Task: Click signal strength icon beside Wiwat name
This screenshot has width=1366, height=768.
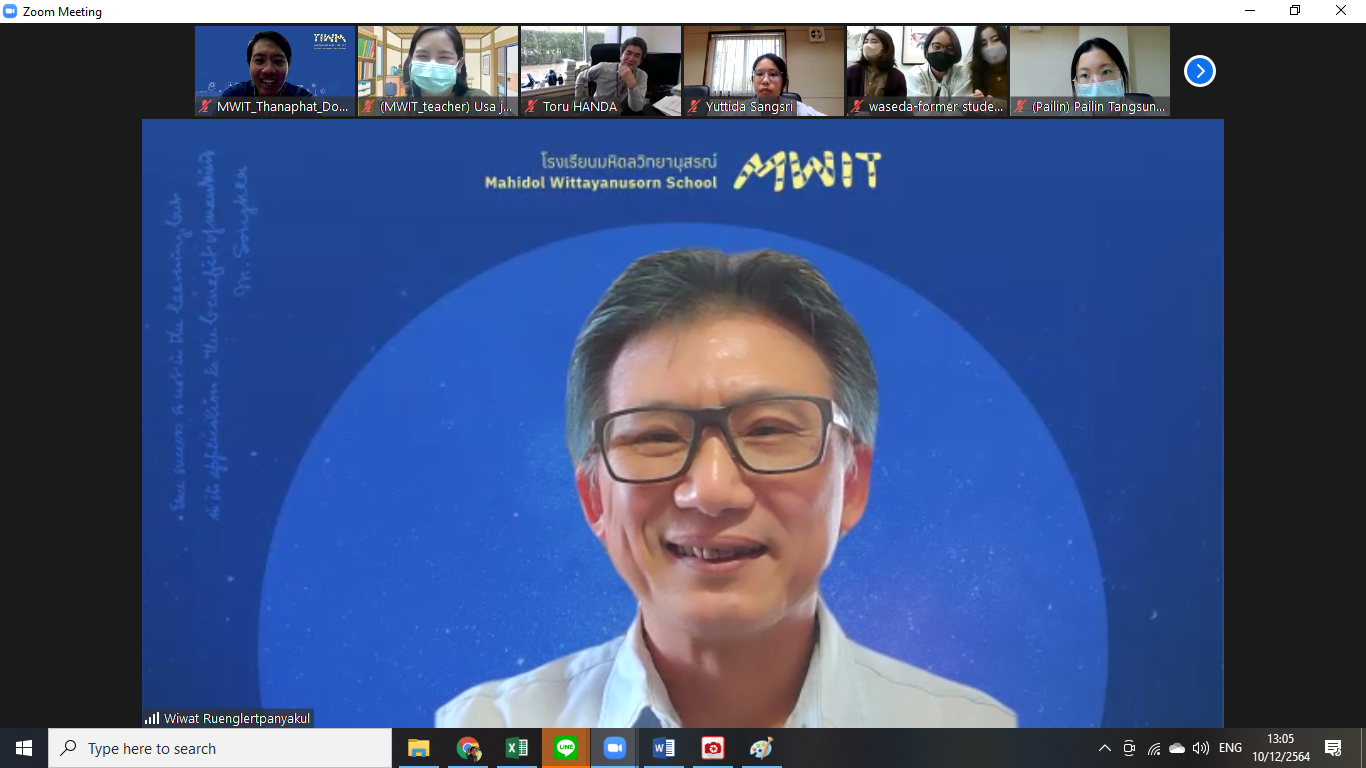Action: (152, 718)
